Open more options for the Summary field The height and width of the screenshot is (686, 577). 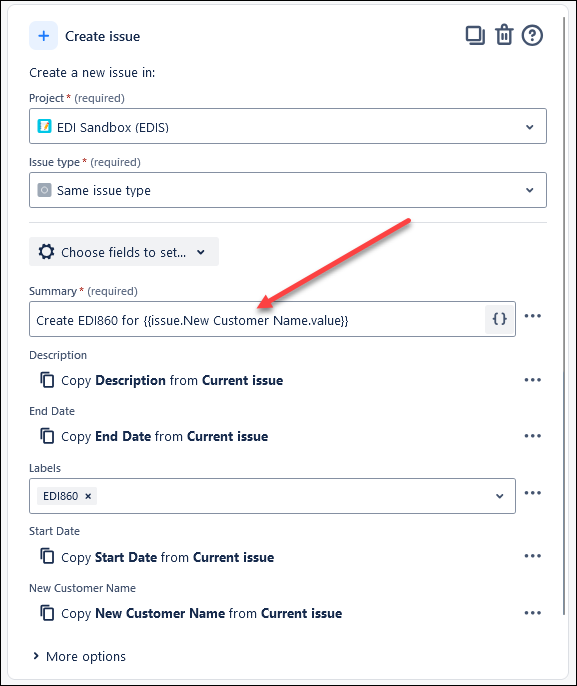532,316
